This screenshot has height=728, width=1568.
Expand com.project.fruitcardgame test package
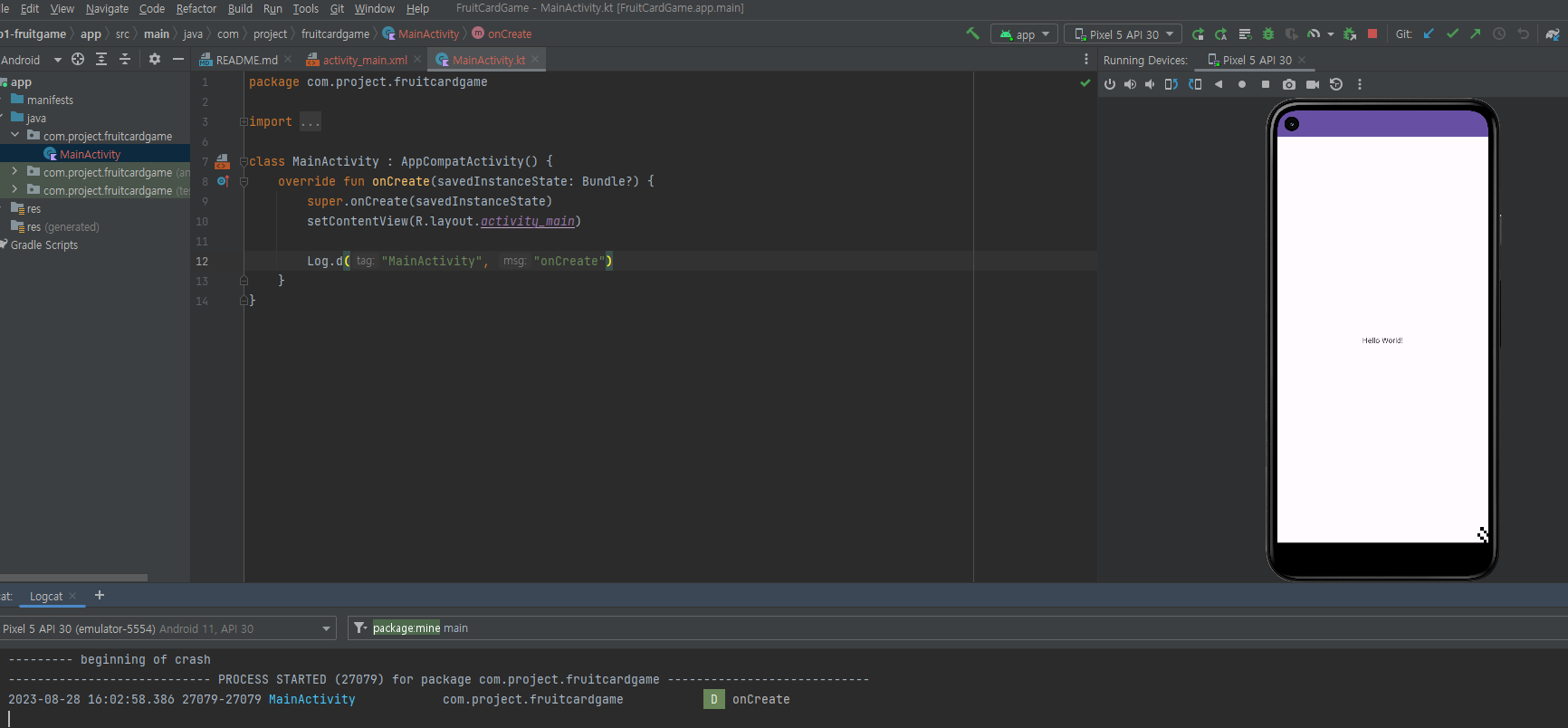[14, 189]
